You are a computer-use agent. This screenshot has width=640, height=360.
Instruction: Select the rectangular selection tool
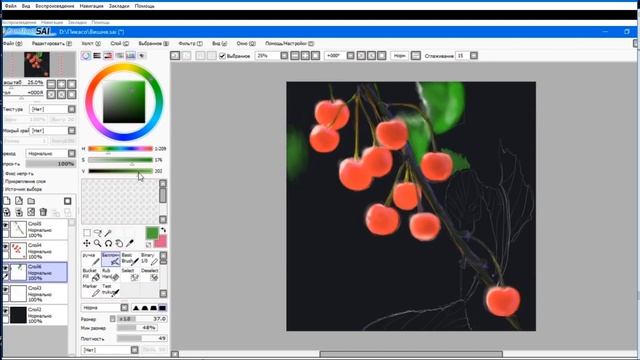click(x=87, y=233)
